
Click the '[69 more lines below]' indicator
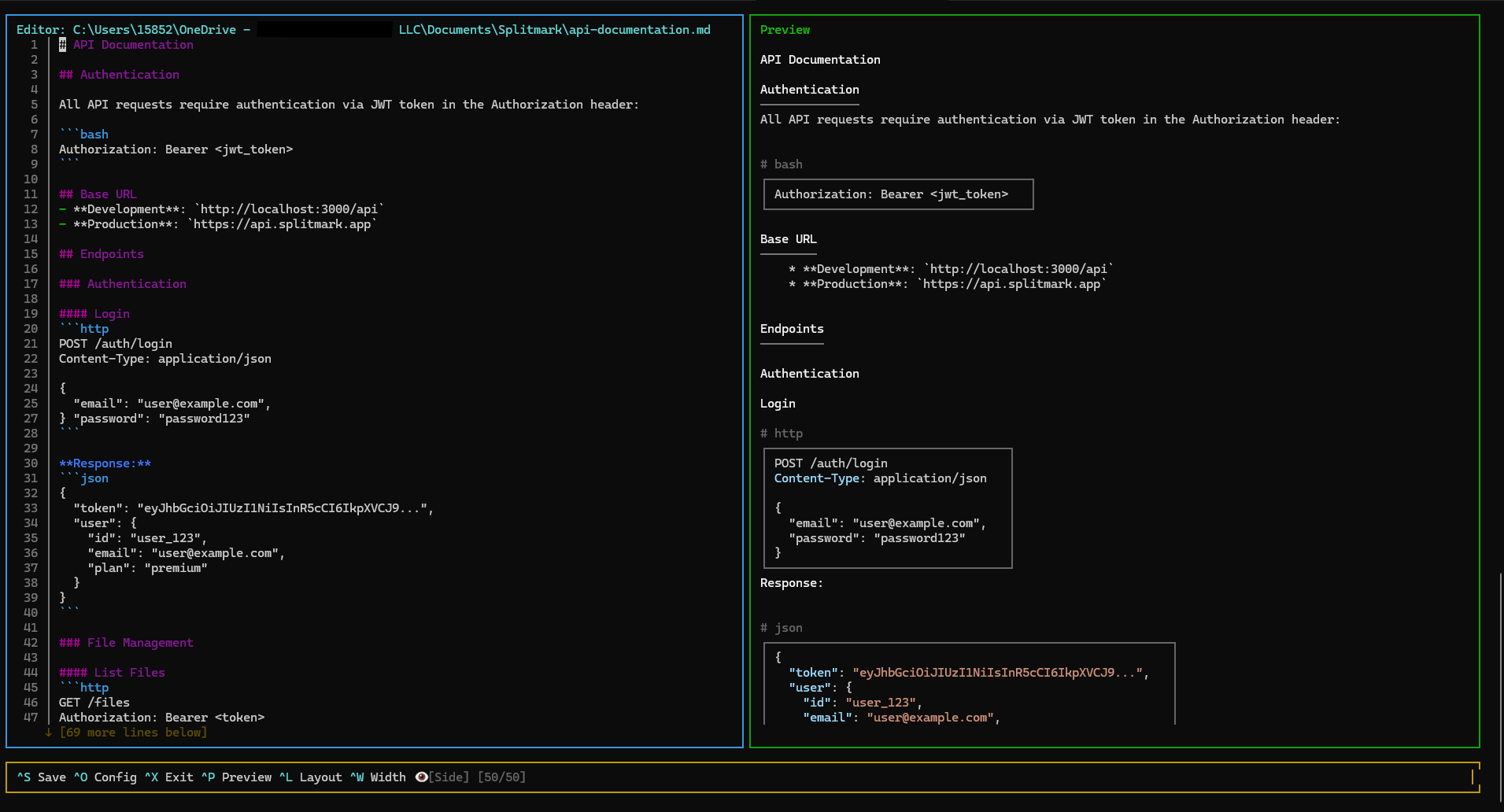133,733
